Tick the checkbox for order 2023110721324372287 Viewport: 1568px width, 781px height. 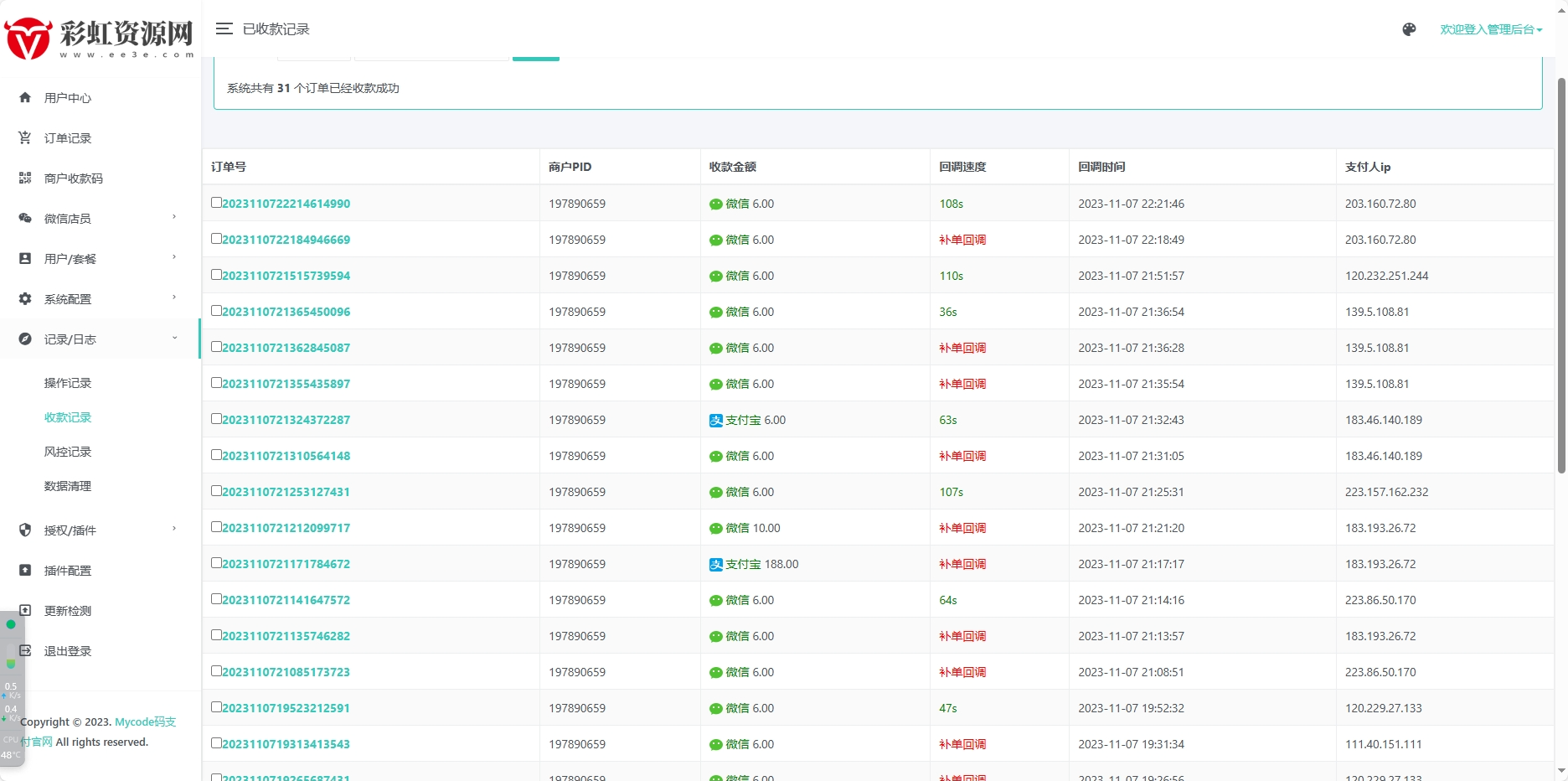217,419
